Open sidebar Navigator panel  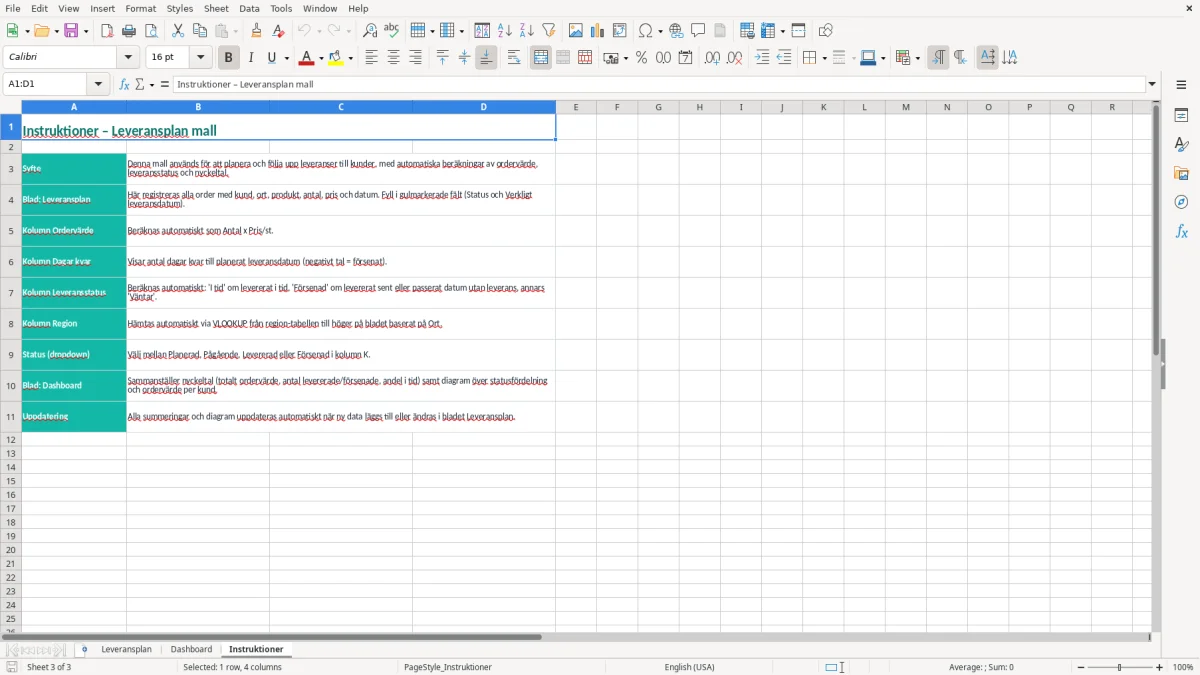point(1181,202)
